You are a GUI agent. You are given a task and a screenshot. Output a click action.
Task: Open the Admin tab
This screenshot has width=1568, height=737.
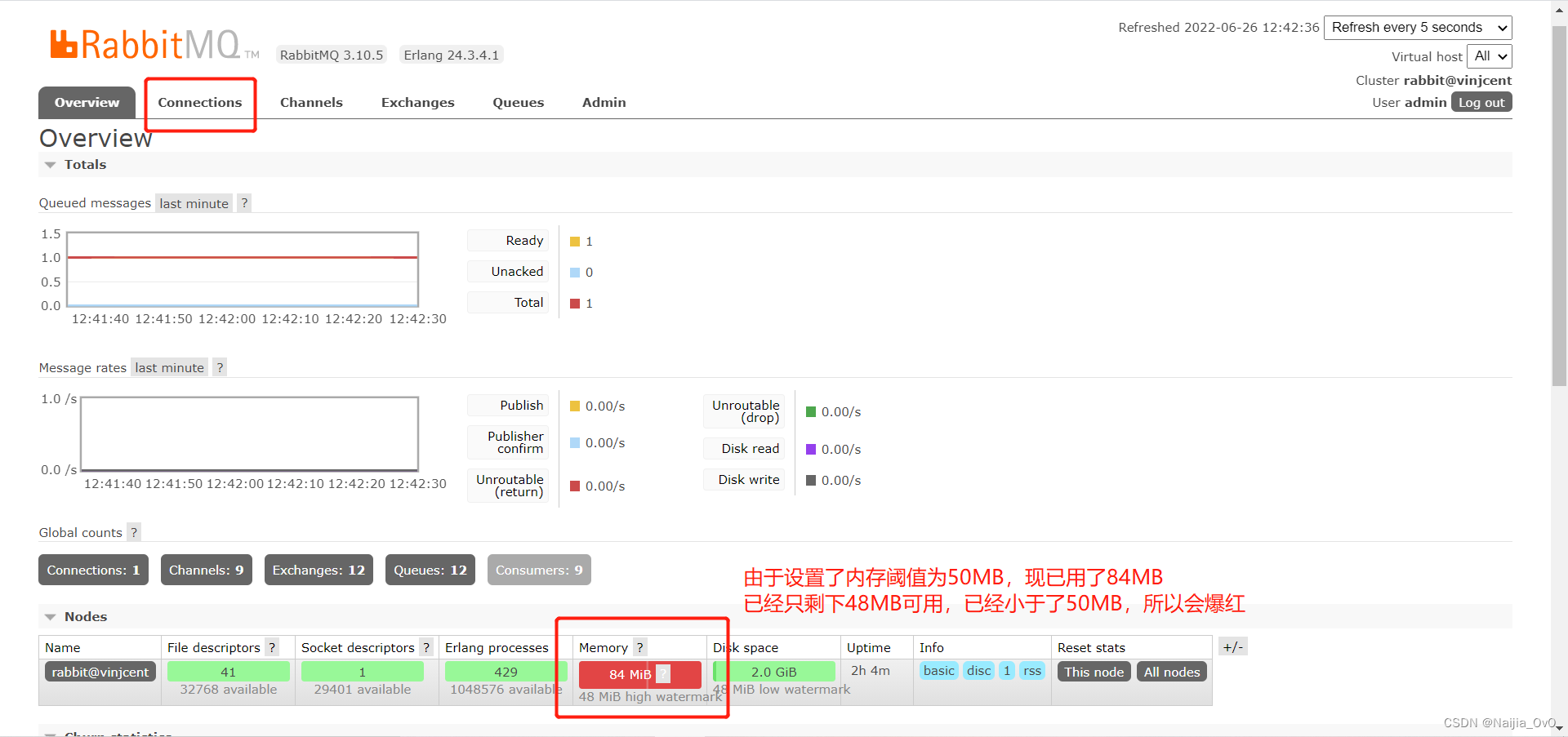[x=604, y=103]
